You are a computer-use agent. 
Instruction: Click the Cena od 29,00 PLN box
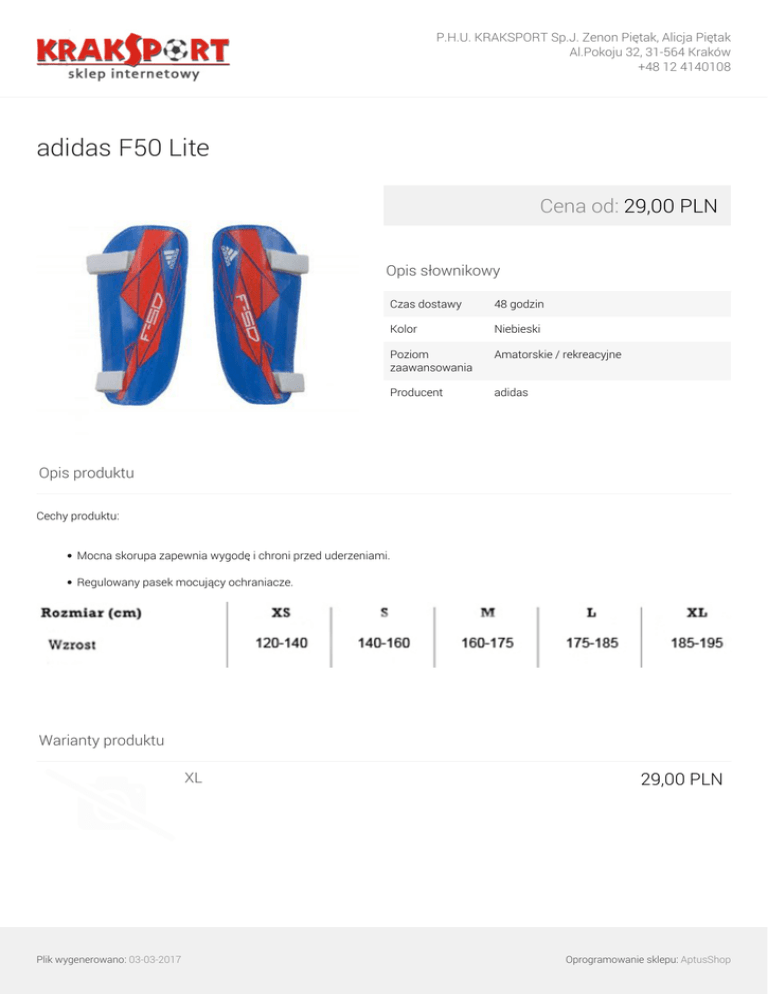point(558,206)
